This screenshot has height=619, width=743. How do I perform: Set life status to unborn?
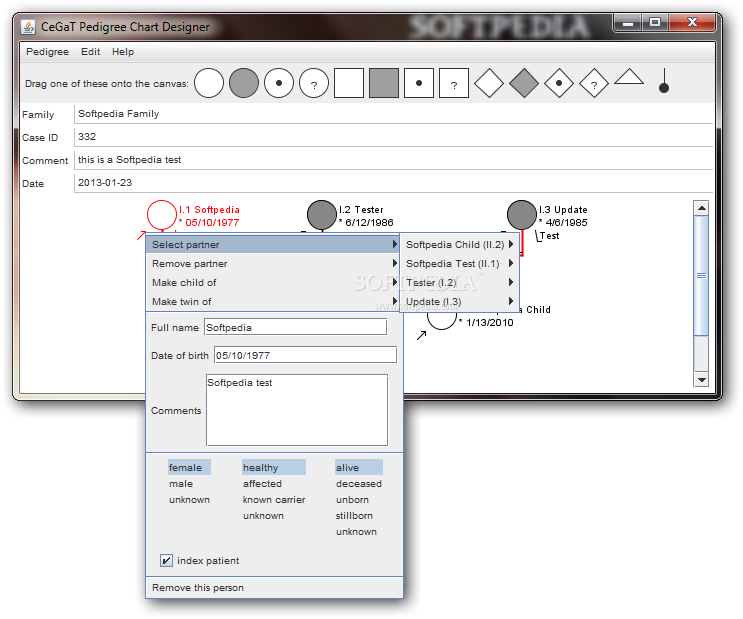click(352, 500)
